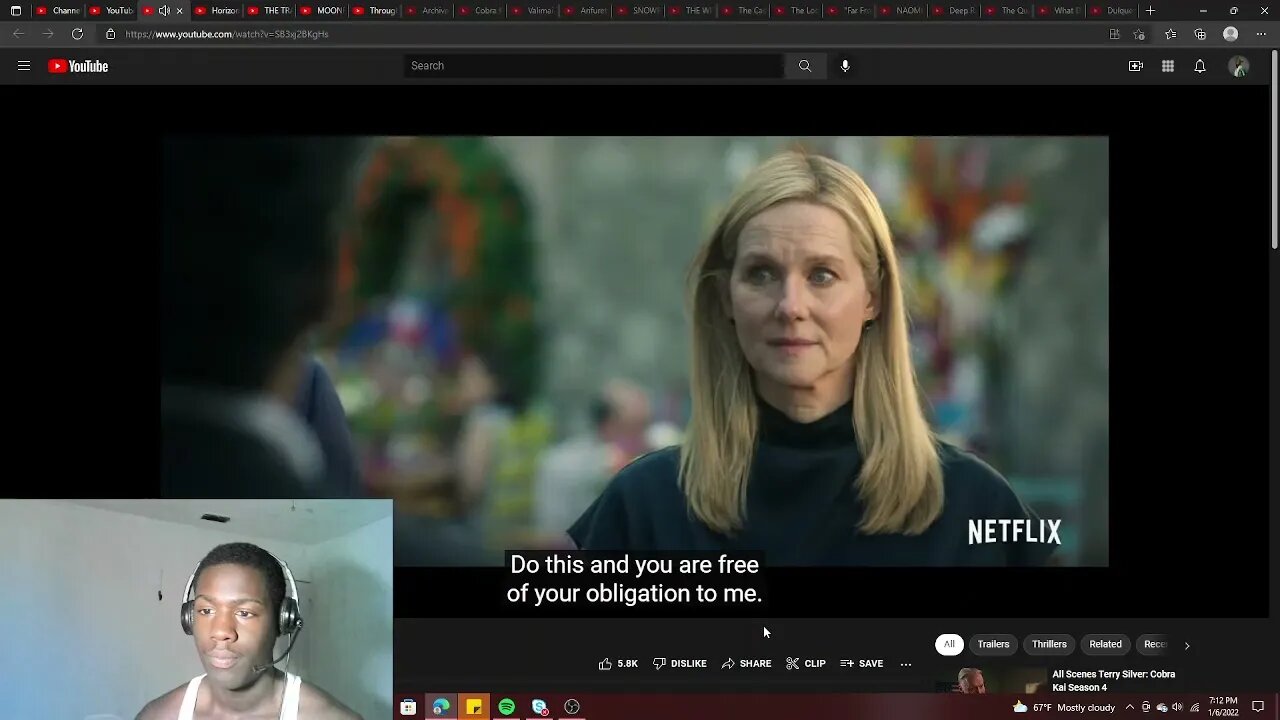Click the browser address bar URL
Image resolution: width=1280 pixels, height=720 pixels.
coord(227,34)
